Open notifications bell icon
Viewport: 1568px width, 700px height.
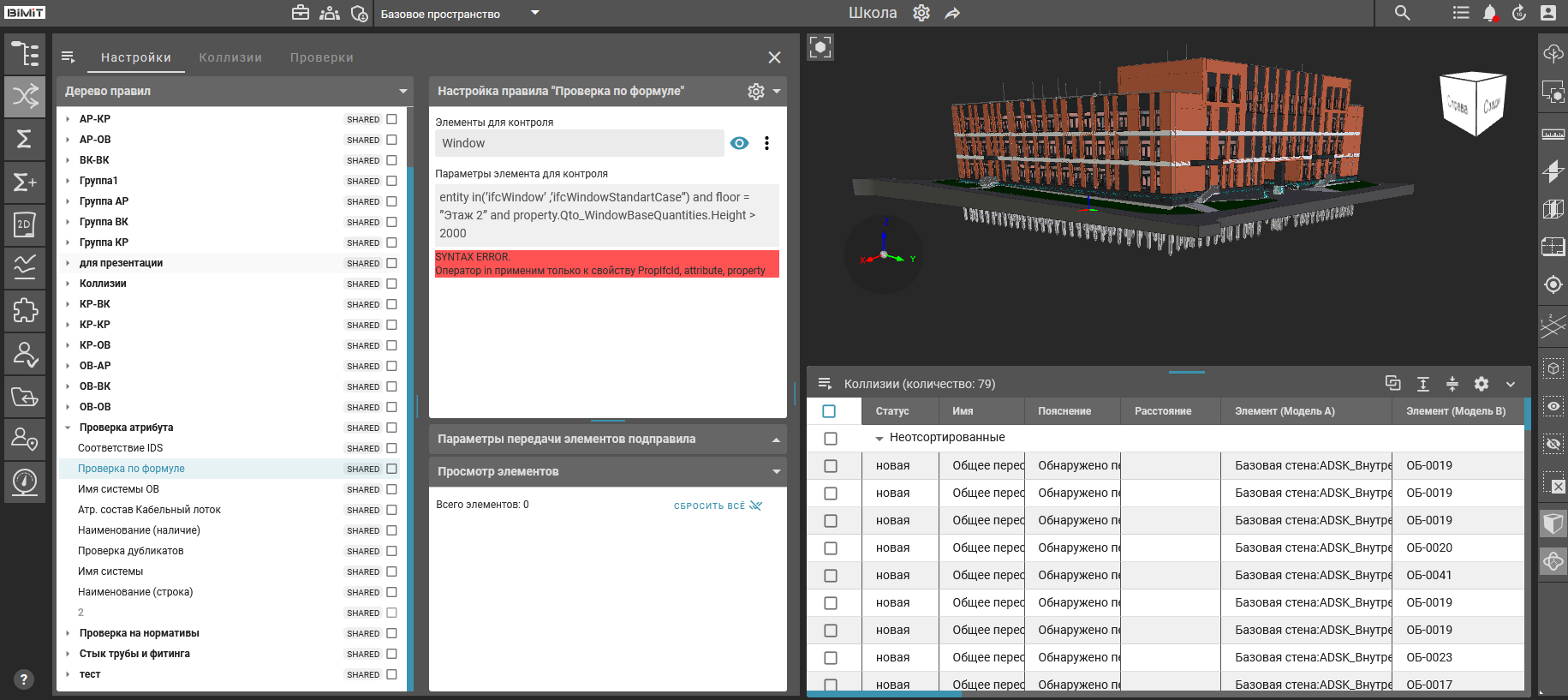pos(1490,13)
